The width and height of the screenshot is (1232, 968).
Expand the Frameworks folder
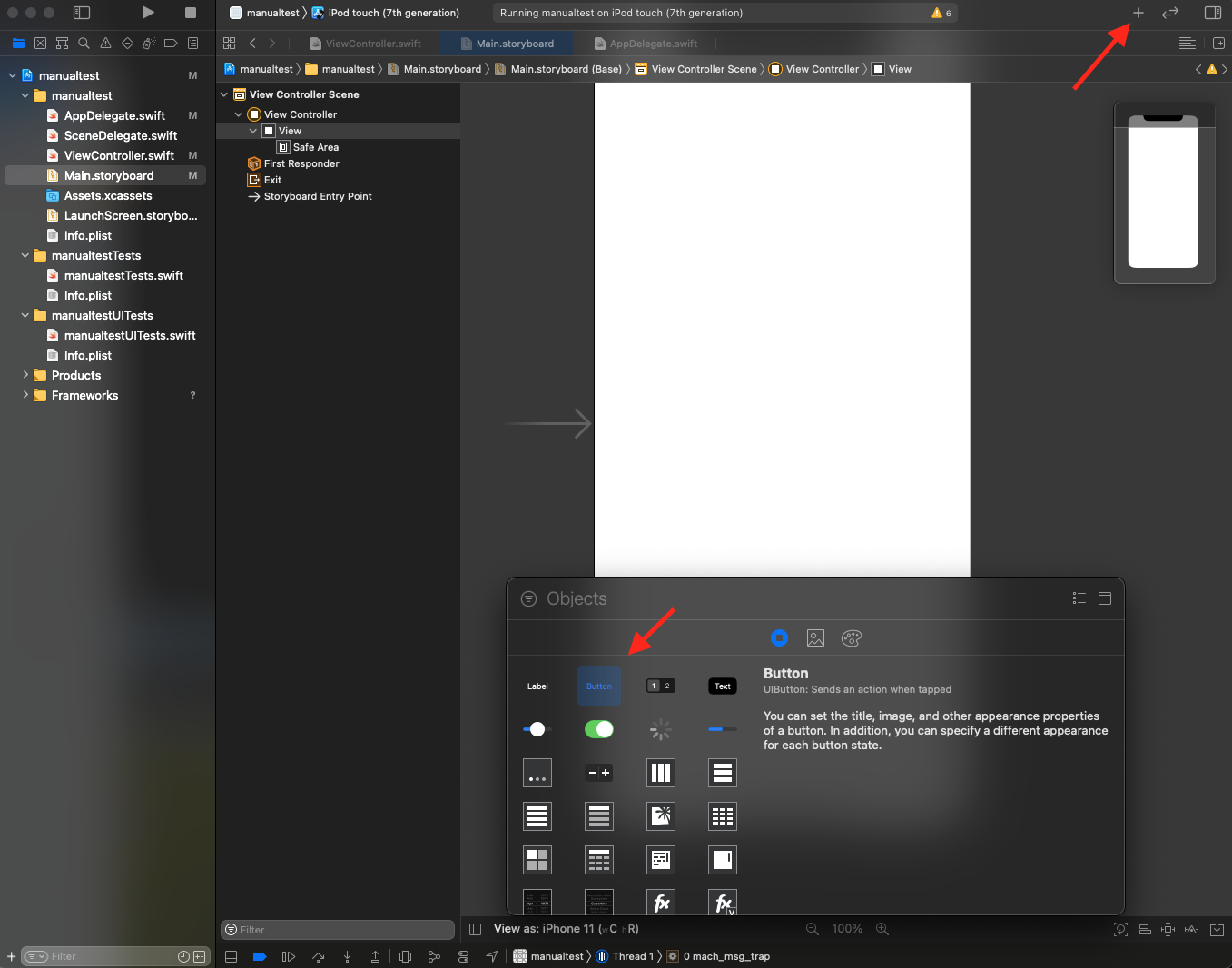[25, 395]
